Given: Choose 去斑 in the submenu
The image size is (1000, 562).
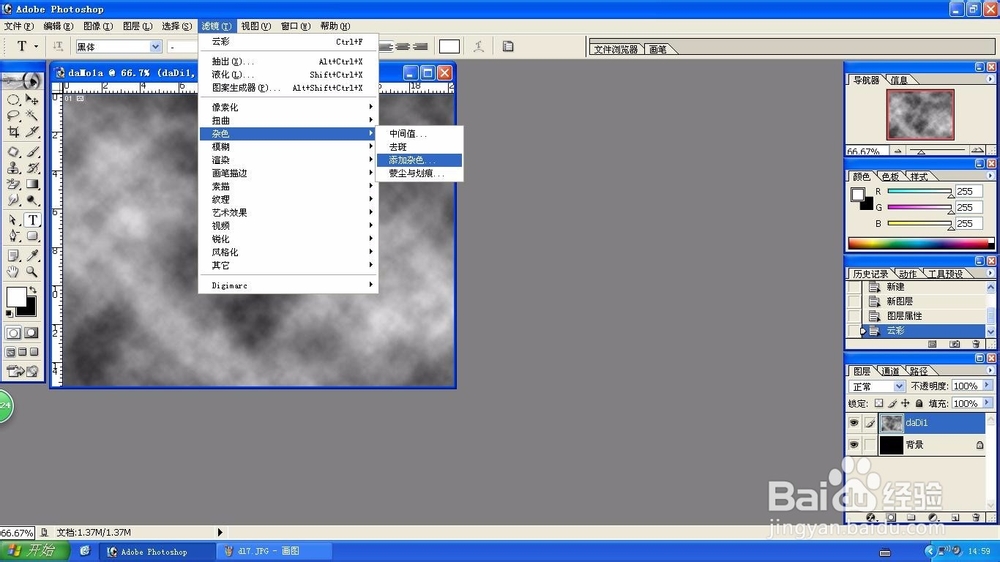Looking at the screenshot, I should point(419,147).
